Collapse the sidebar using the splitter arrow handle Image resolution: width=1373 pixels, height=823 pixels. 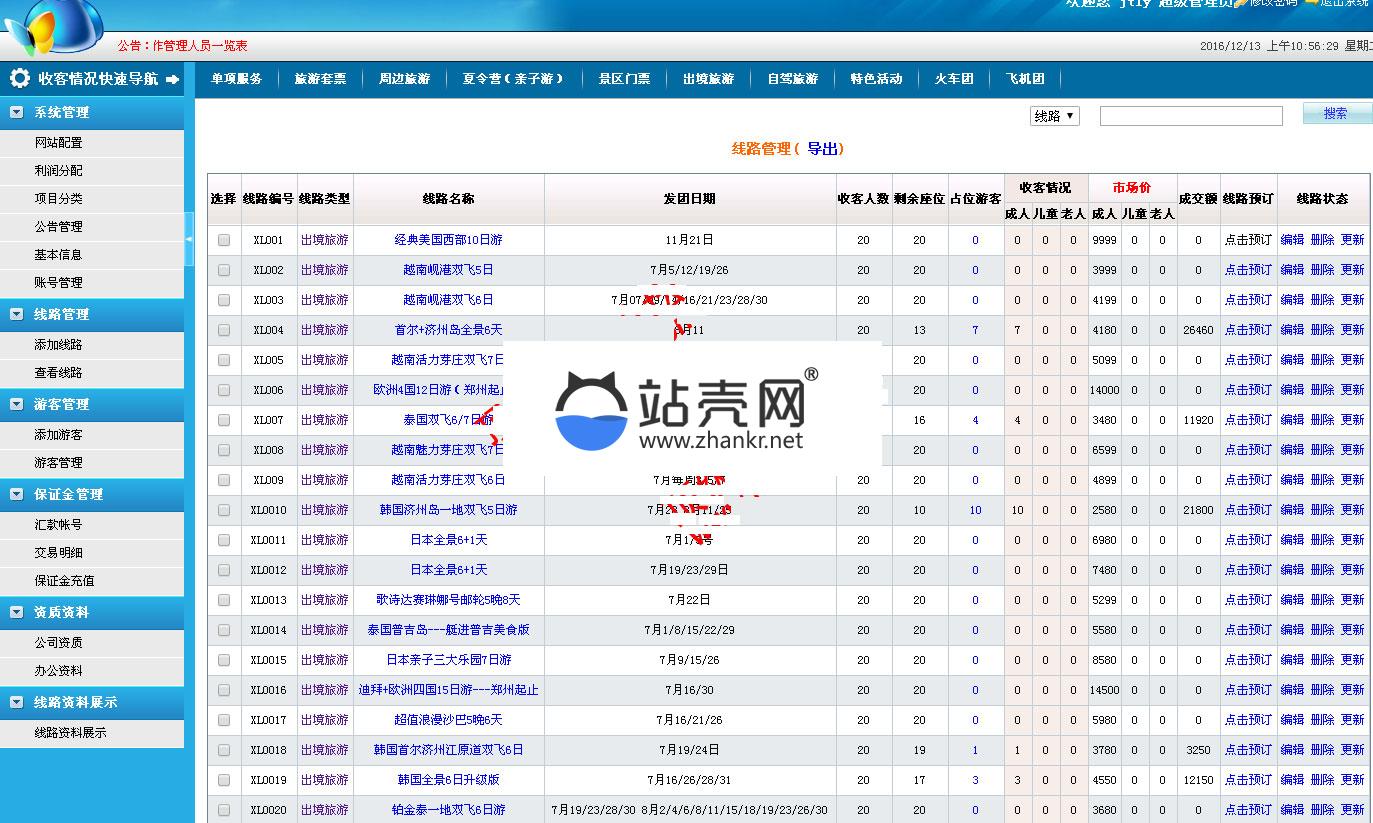tap(189, 238)
